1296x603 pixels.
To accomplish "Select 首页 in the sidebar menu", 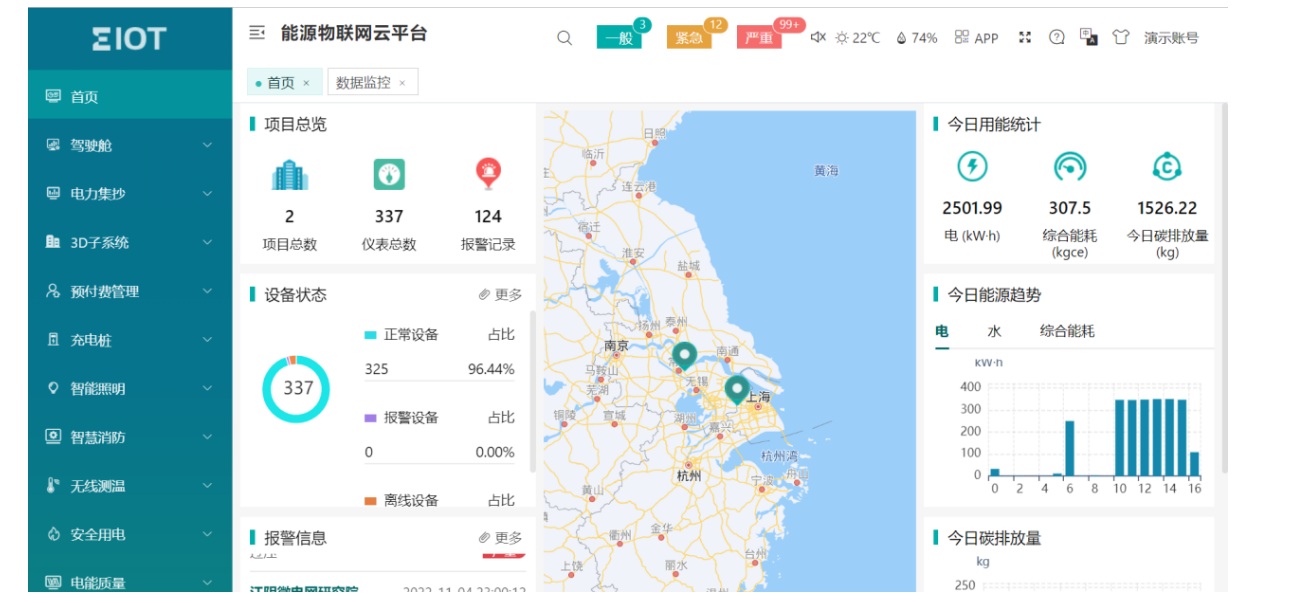I will 130,96.
